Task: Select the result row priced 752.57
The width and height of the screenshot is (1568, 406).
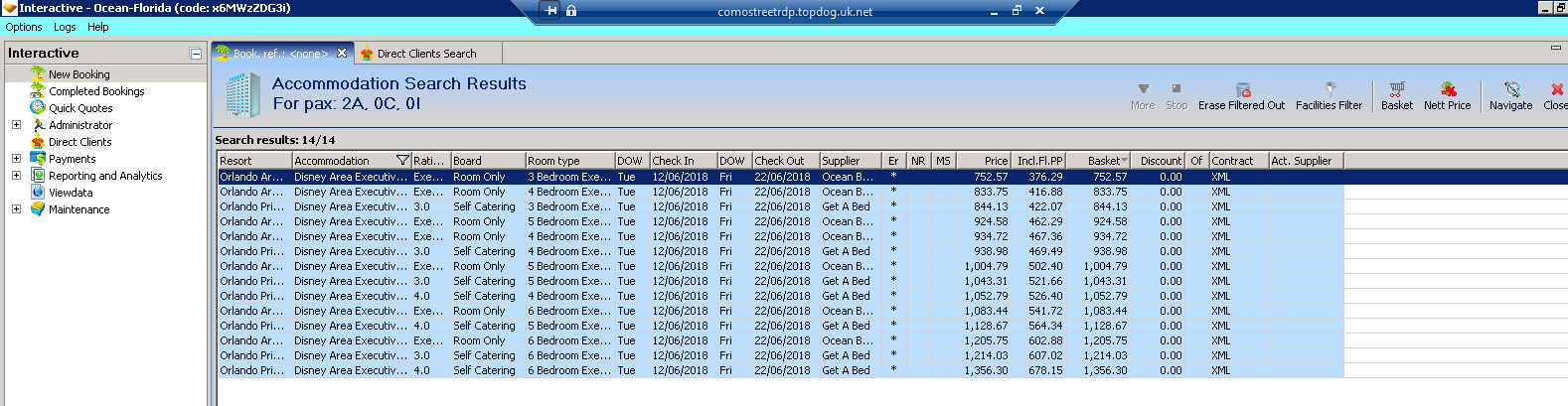Action: tap(780, 177)
